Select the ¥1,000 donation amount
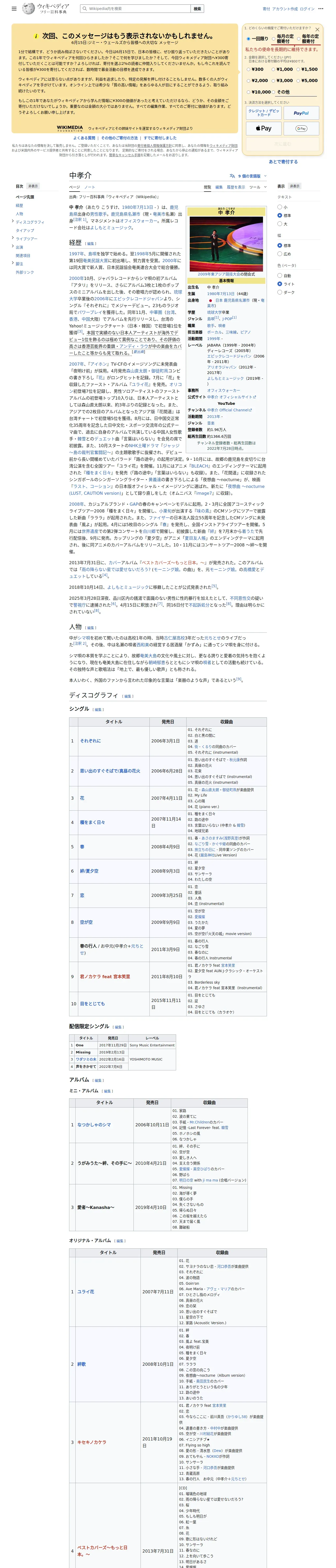Image resolution: width=336 pixels, height=1568 pixels. 273,70
